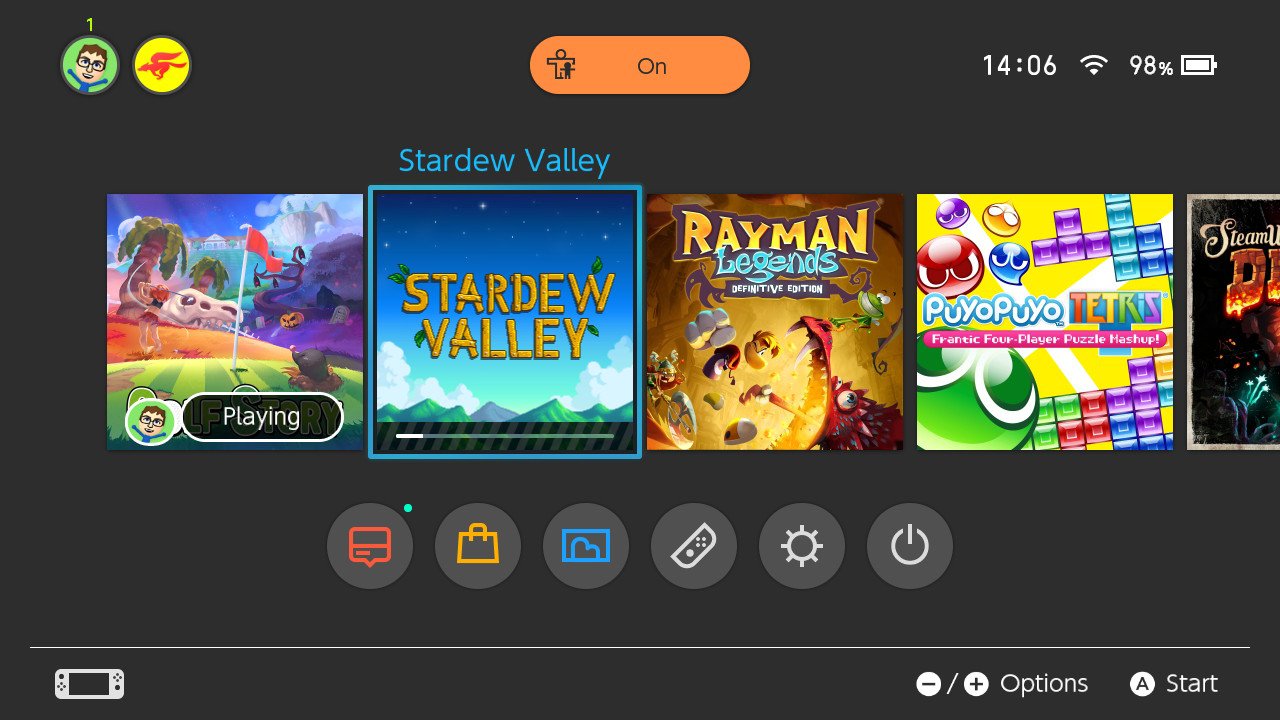The width and height of the screenshot is (1280, 720).
Task: Click the Stardew Valley download progress bar
Action: 505,436
